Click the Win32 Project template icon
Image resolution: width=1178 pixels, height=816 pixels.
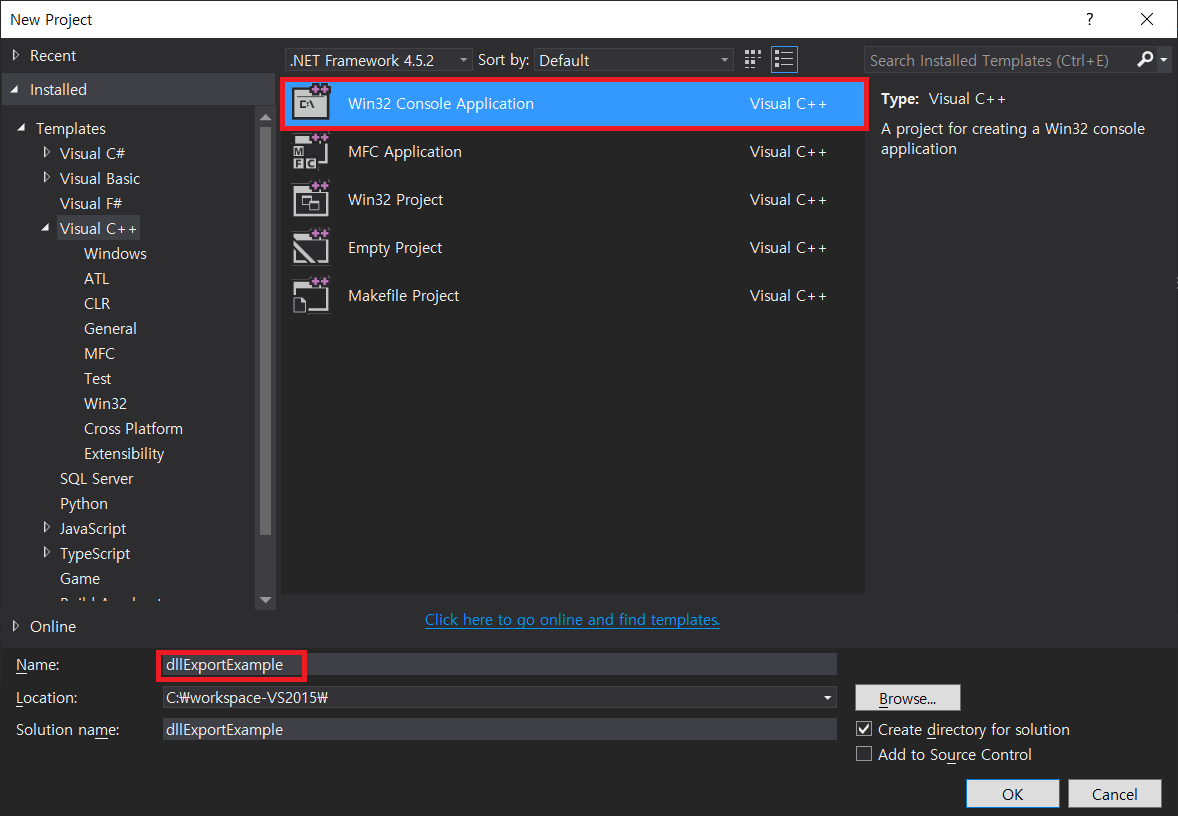311,199
